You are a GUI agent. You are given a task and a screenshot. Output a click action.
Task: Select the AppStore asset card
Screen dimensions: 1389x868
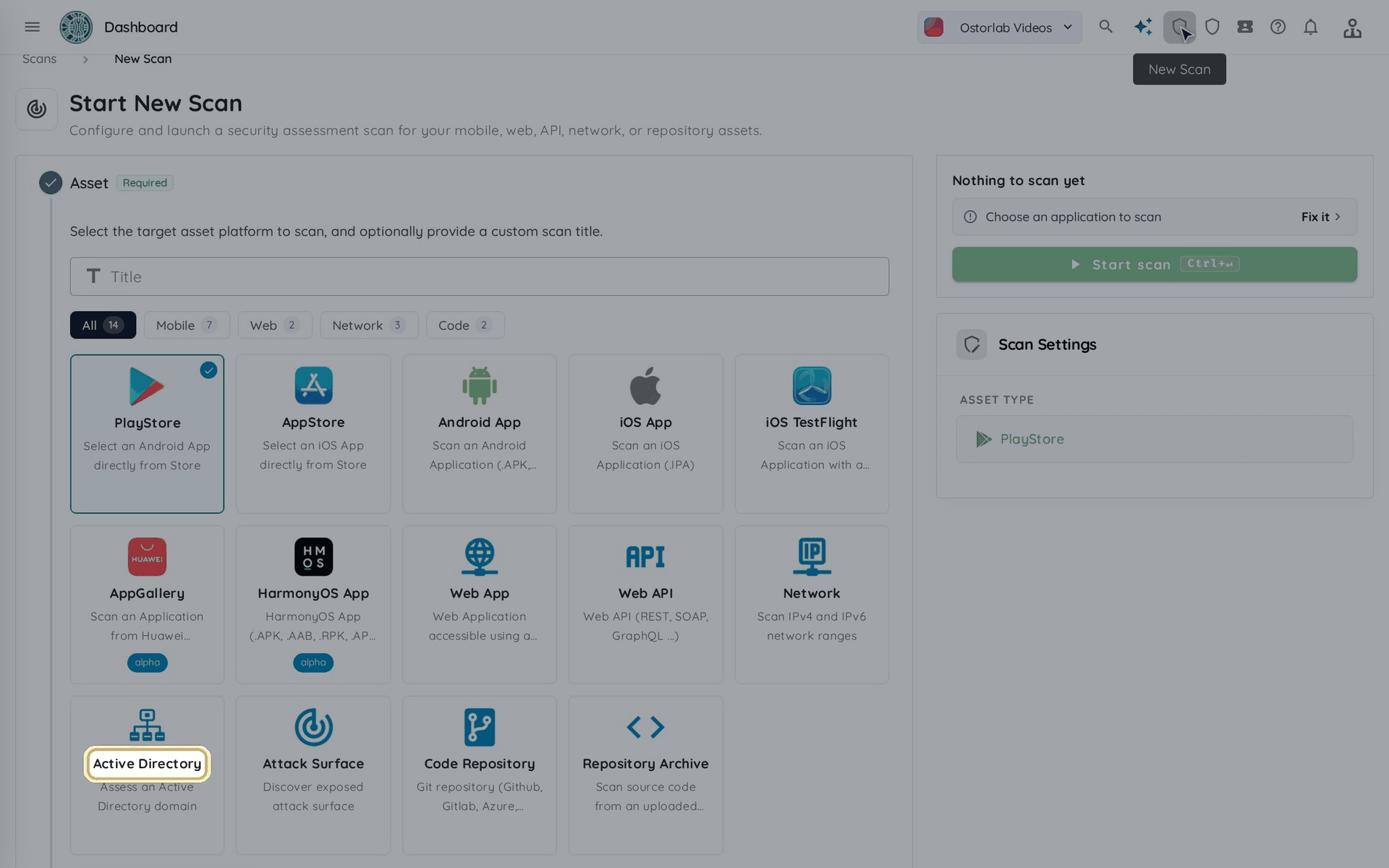click(313, 434)
